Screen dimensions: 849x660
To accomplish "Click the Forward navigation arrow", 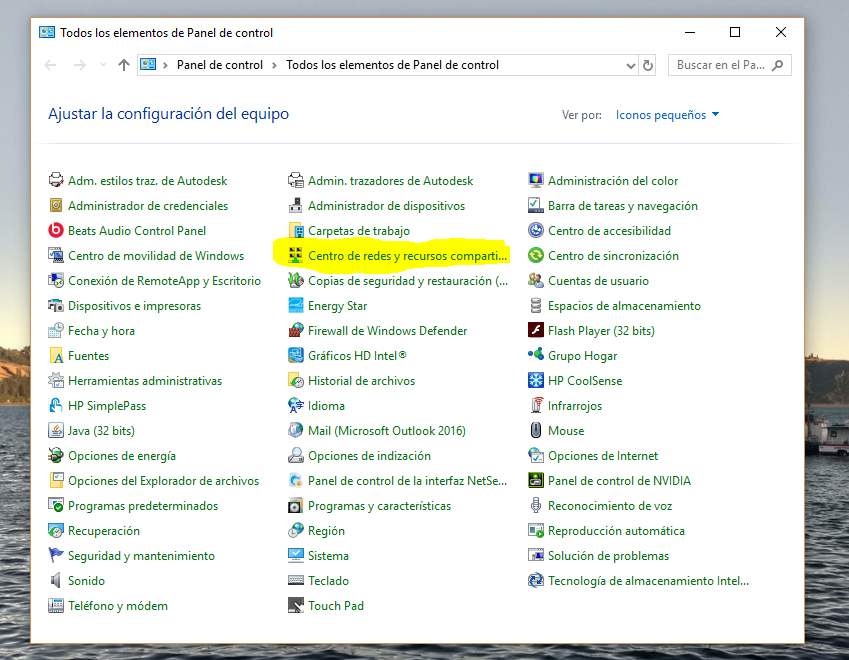I will [x=80, y=65].
